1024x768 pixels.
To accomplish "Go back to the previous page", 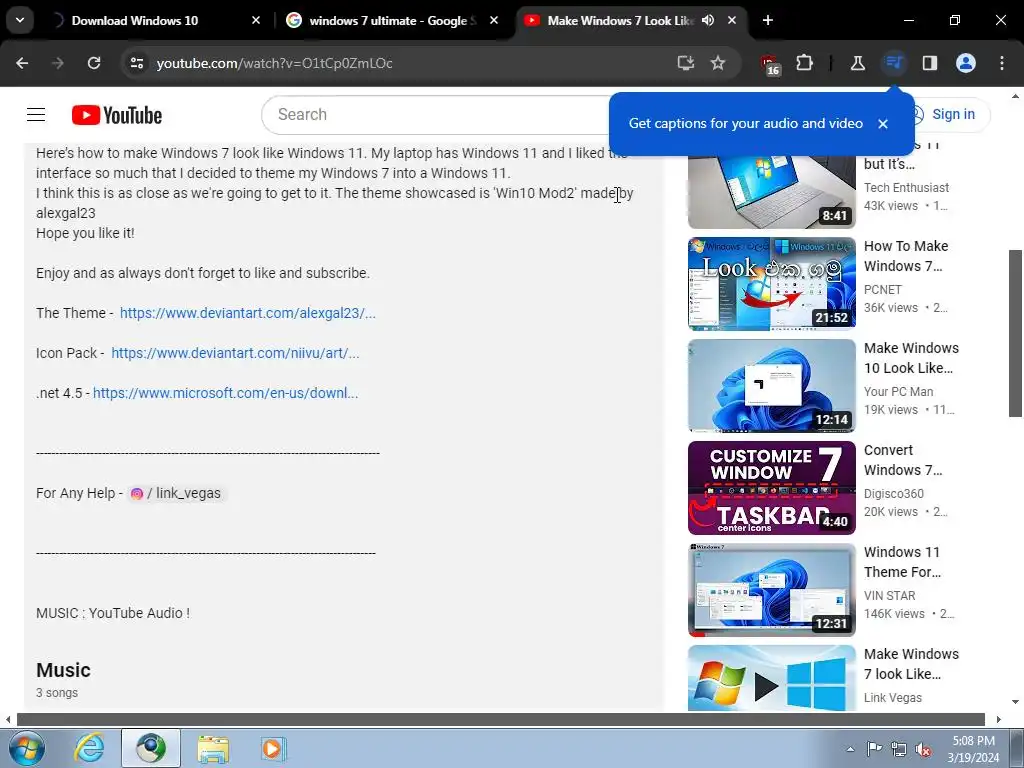I will (x=22, y=63).
